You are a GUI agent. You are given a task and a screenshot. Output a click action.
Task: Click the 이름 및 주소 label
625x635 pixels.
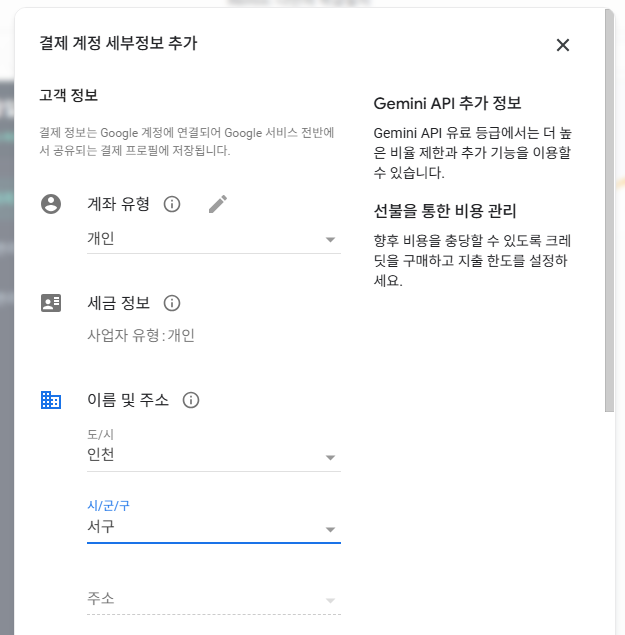(x=128, y=400)
